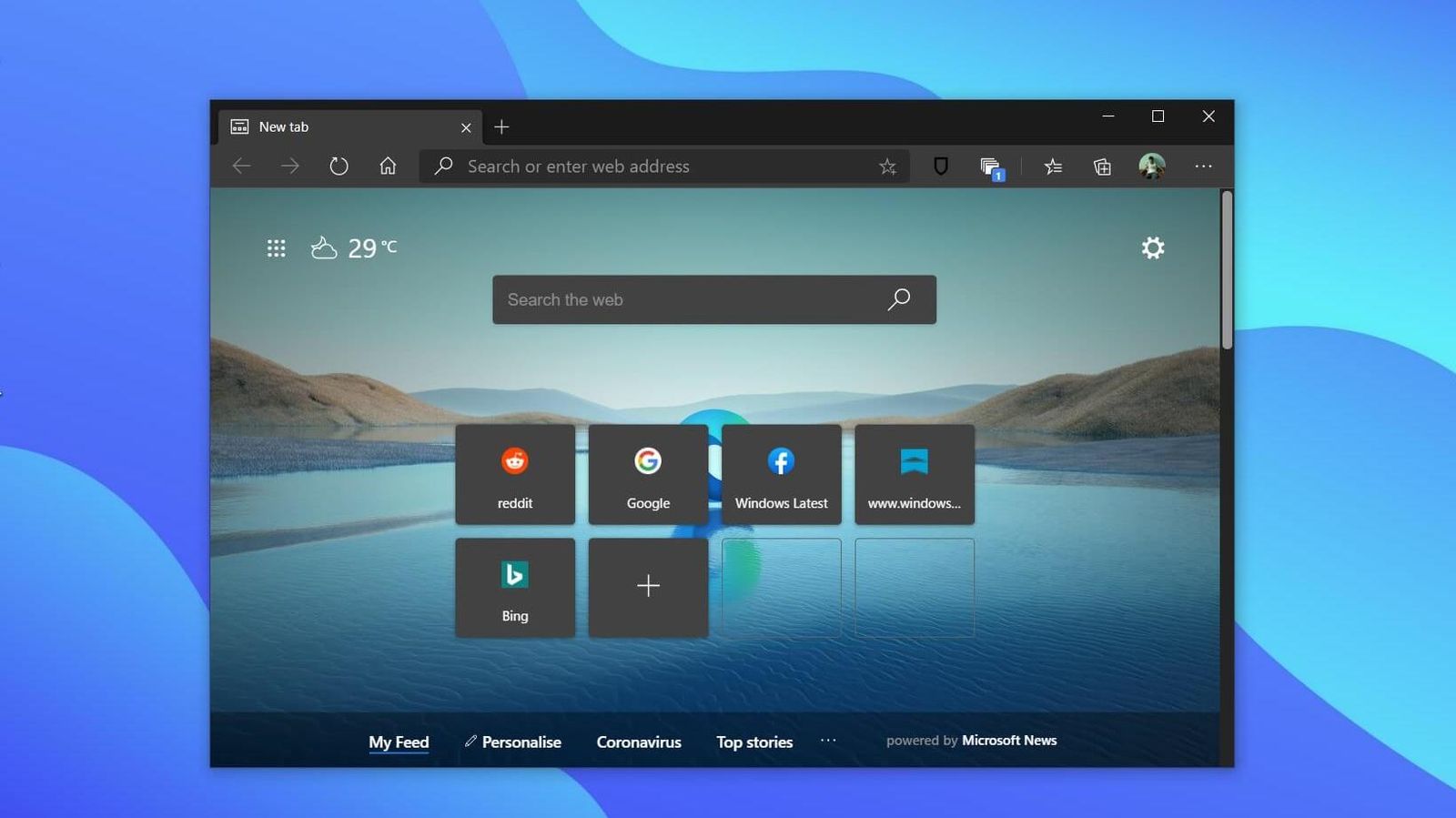Open the Settings and more menu
The width and height of the screenshot is (1456, 818).
[1203, 167]
